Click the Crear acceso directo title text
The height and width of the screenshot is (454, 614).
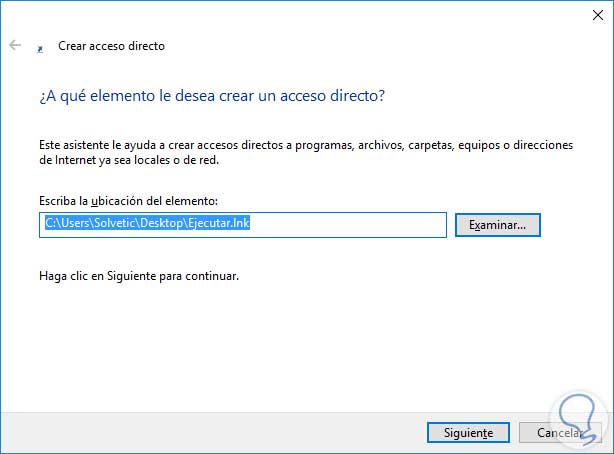click(x=111, y=46)
